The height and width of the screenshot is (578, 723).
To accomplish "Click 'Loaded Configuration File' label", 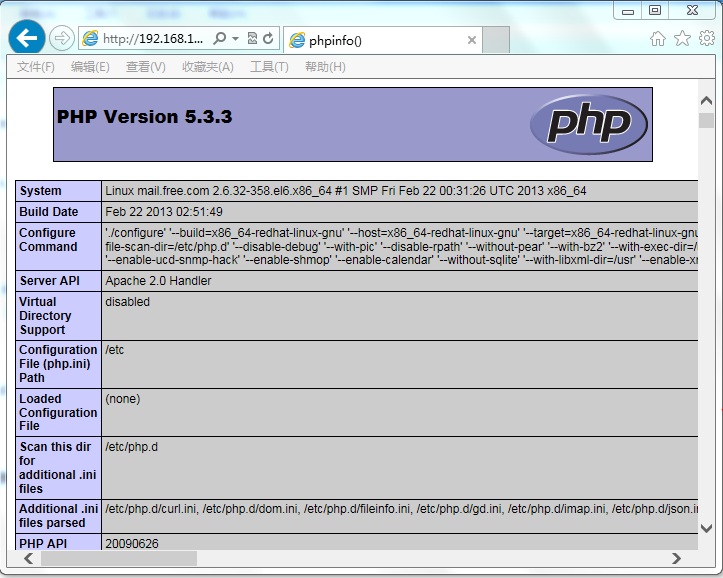I will 58,412.
